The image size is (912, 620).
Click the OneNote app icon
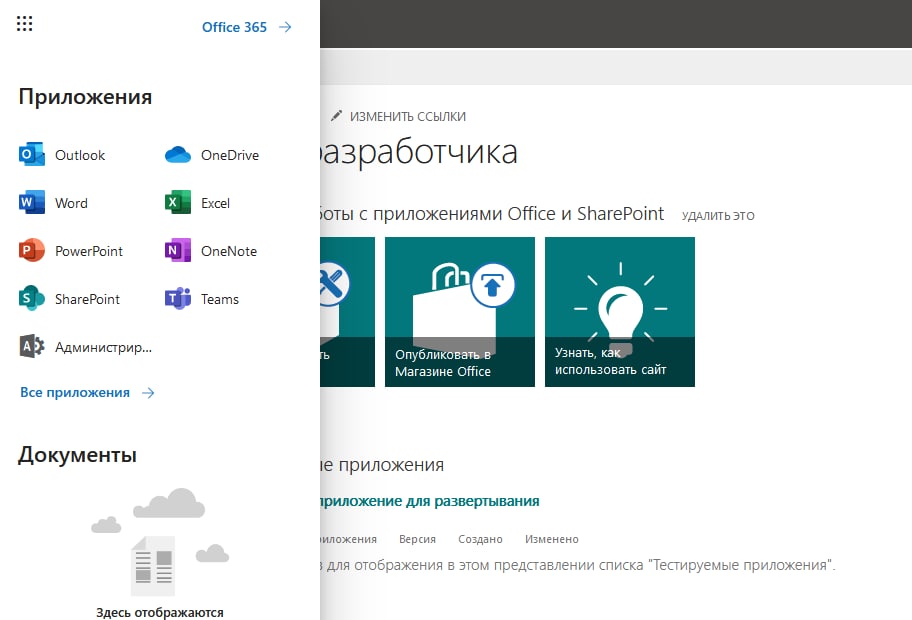tap(178, 251)
